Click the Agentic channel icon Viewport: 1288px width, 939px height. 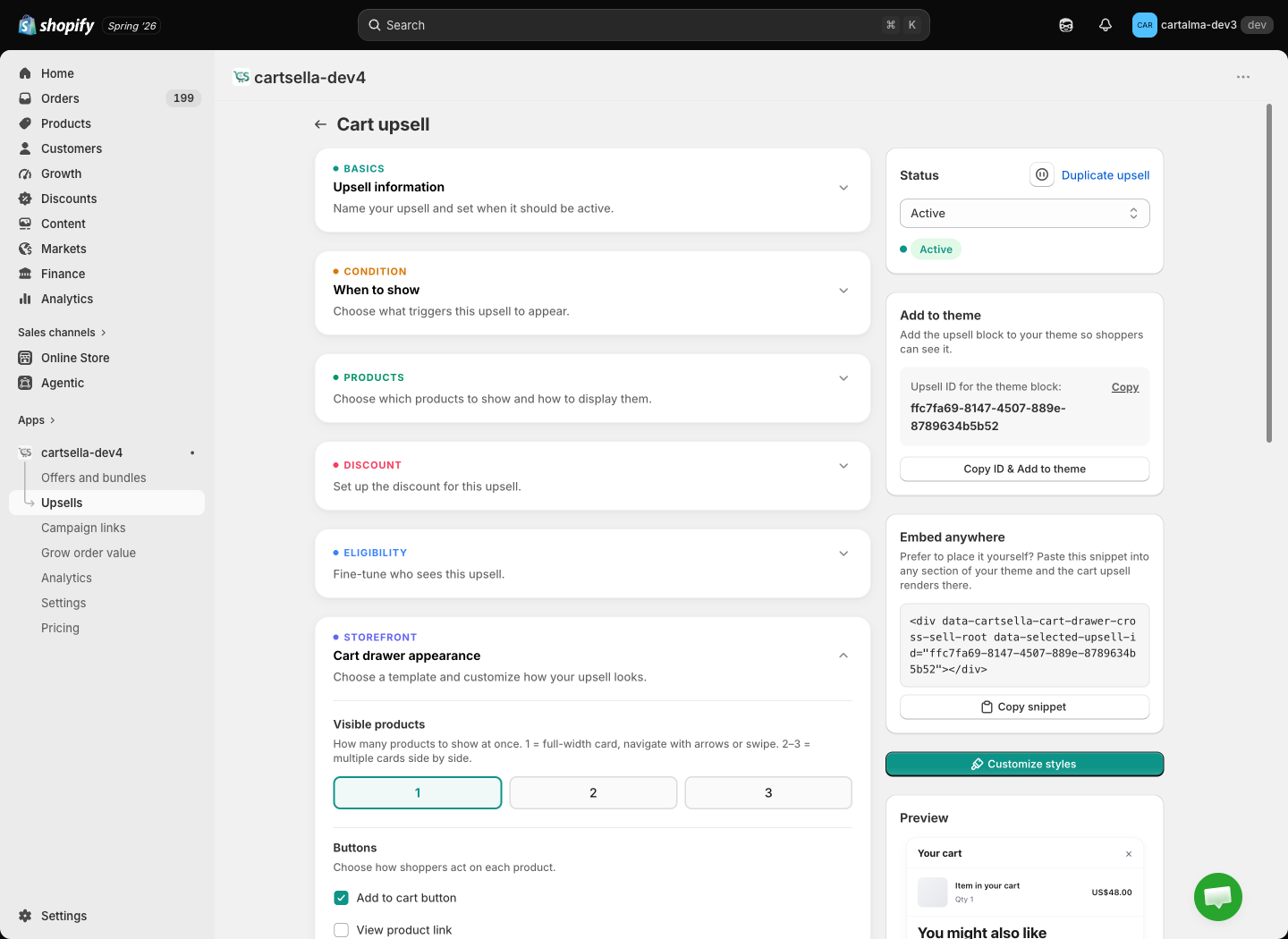[25, 383]
